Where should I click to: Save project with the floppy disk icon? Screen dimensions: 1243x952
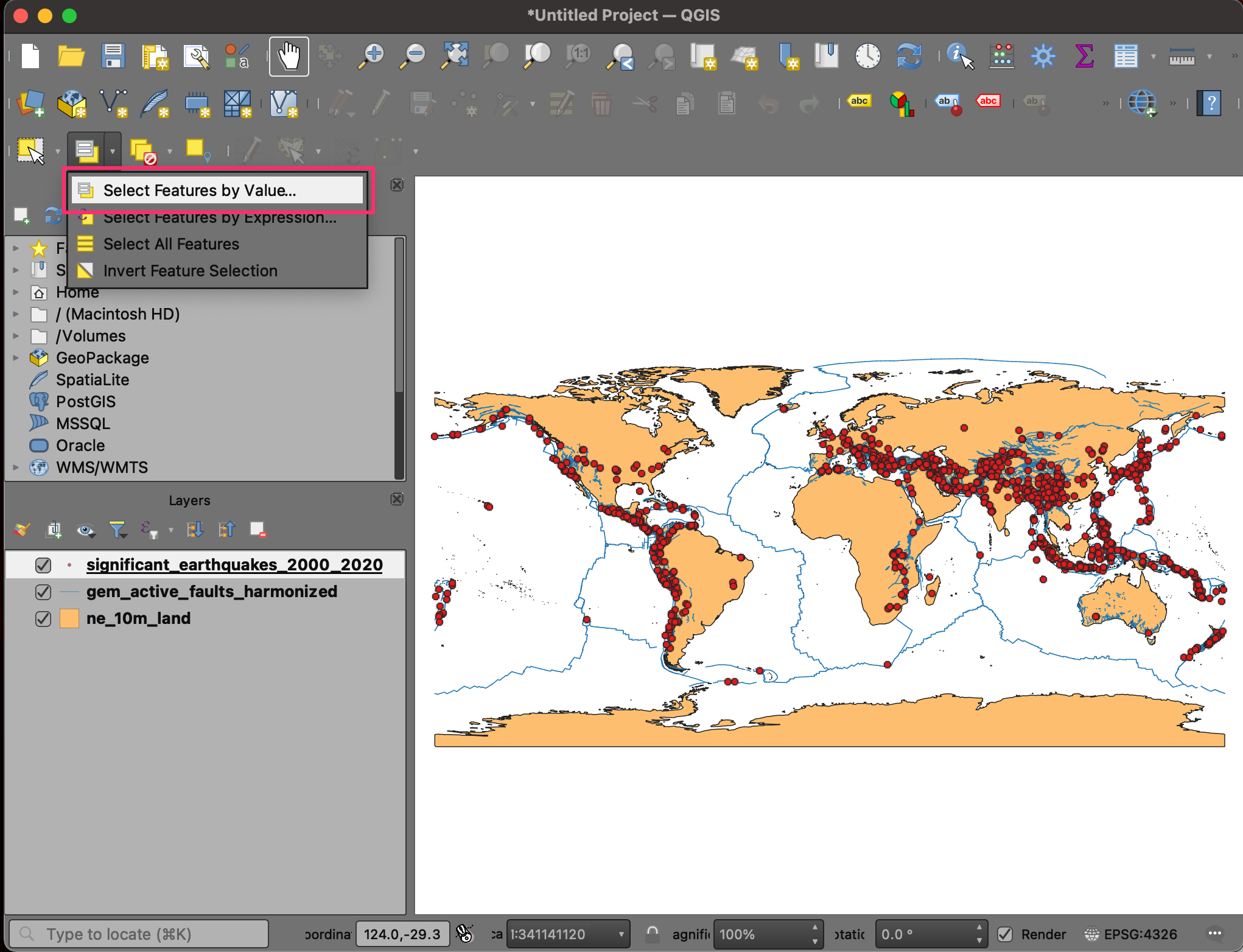(113, 56)
